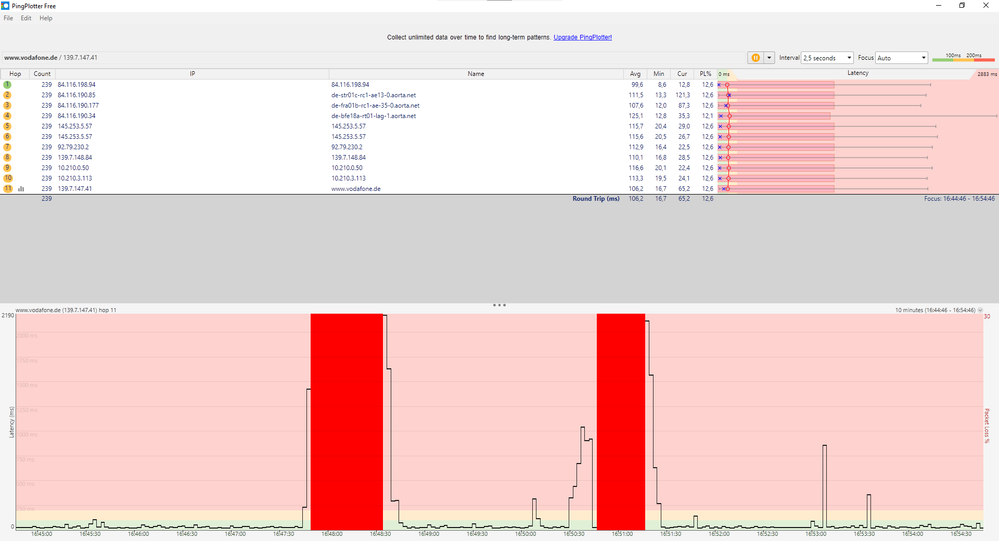Select IP cell 84.116.190.177
Image resolution: width=999 pixels, height=541 pixels.
tap(78, 105)
